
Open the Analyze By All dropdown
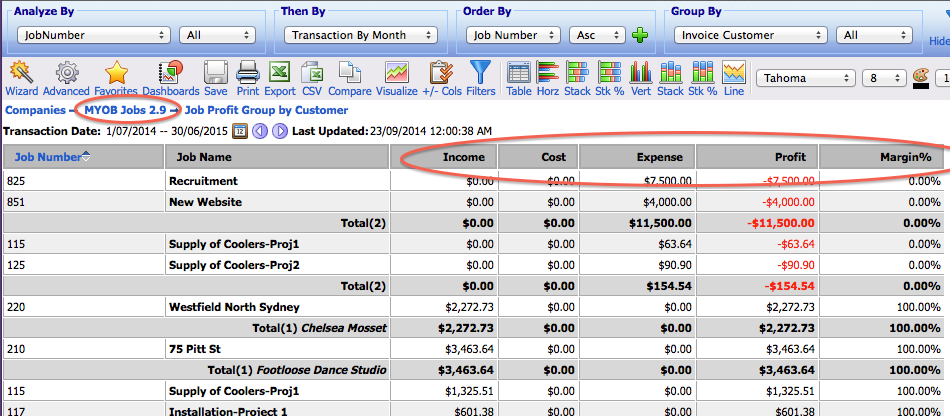coord(217,35)
